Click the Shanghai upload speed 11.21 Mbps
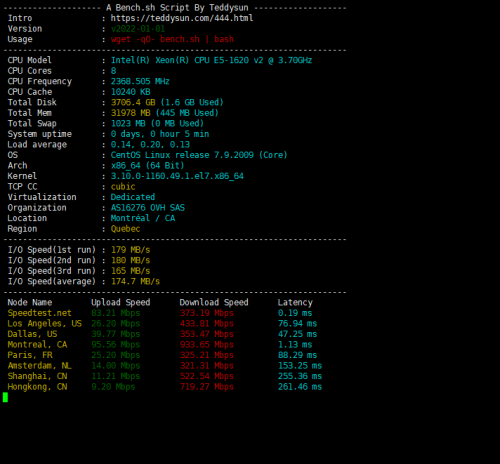 tap(116, 376)
